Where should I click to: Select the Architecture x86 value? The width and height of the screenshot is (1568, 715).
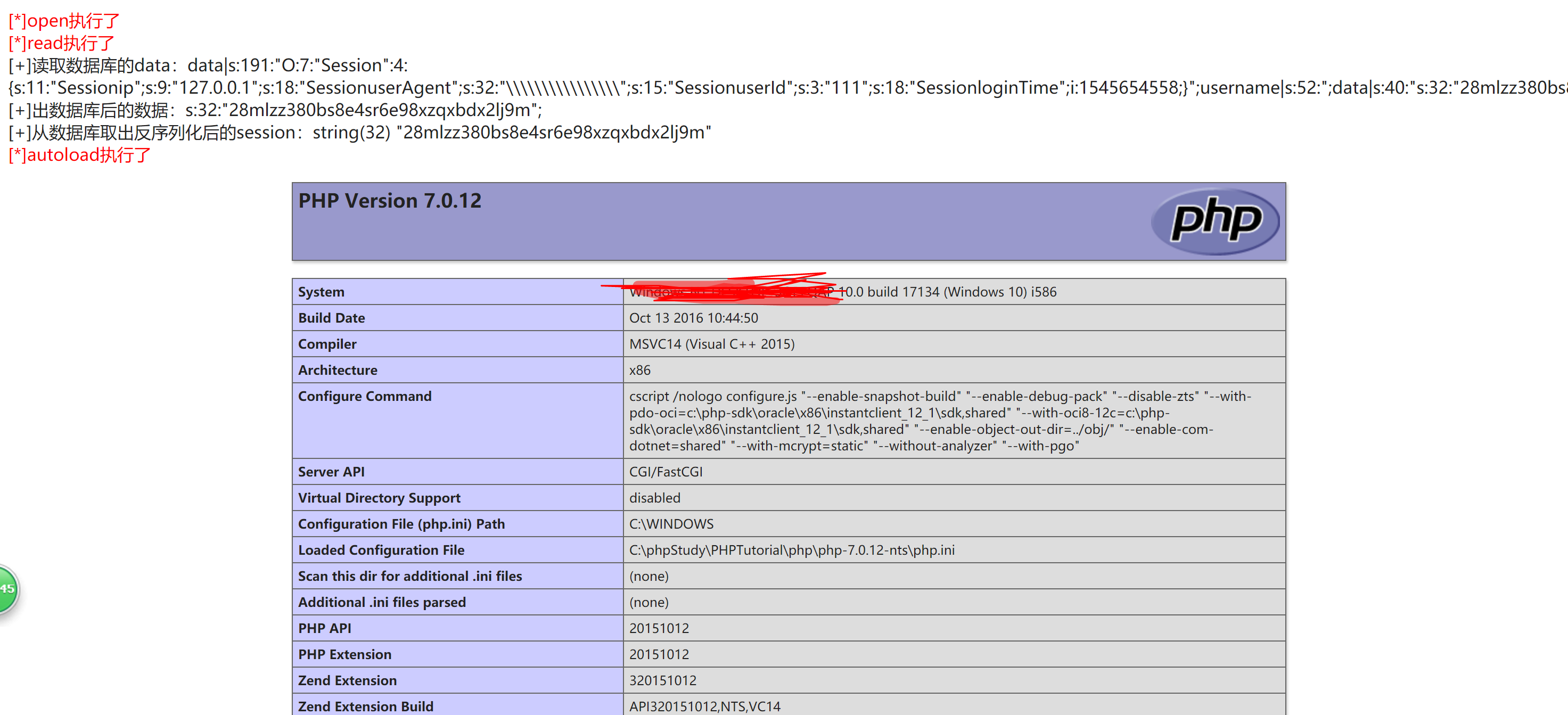[x=640, y=371]
